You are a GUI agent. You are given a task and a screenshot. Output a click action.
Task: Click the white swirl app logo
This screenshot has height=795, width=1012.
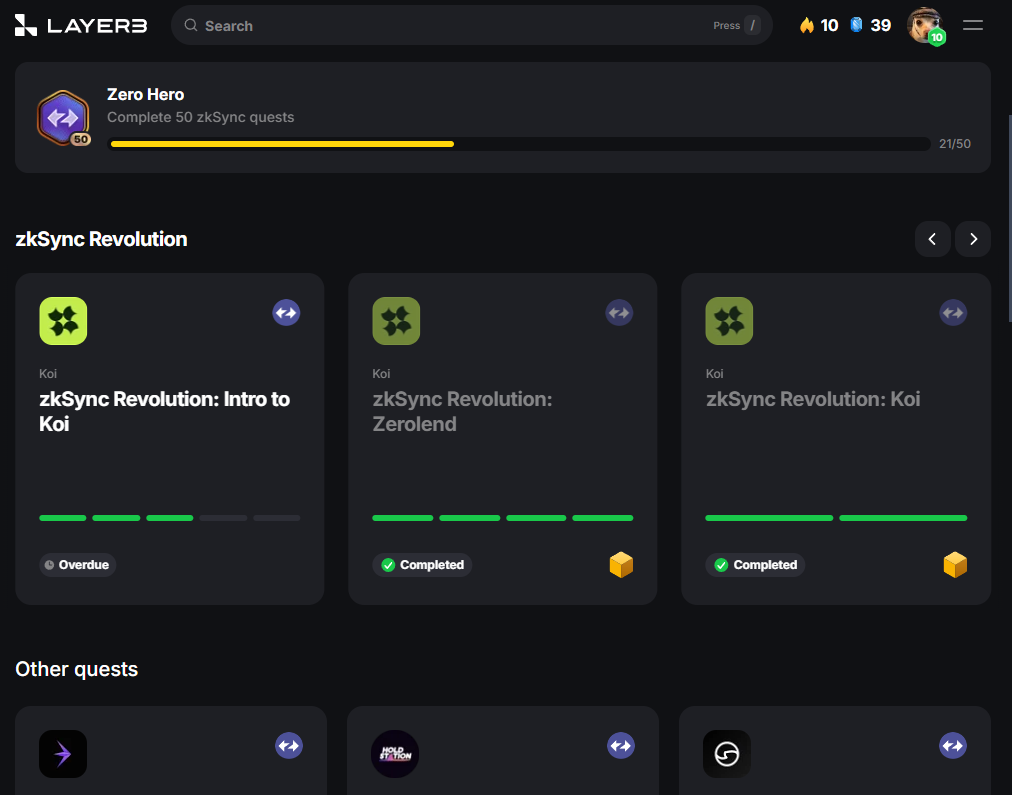coord(727,754)
